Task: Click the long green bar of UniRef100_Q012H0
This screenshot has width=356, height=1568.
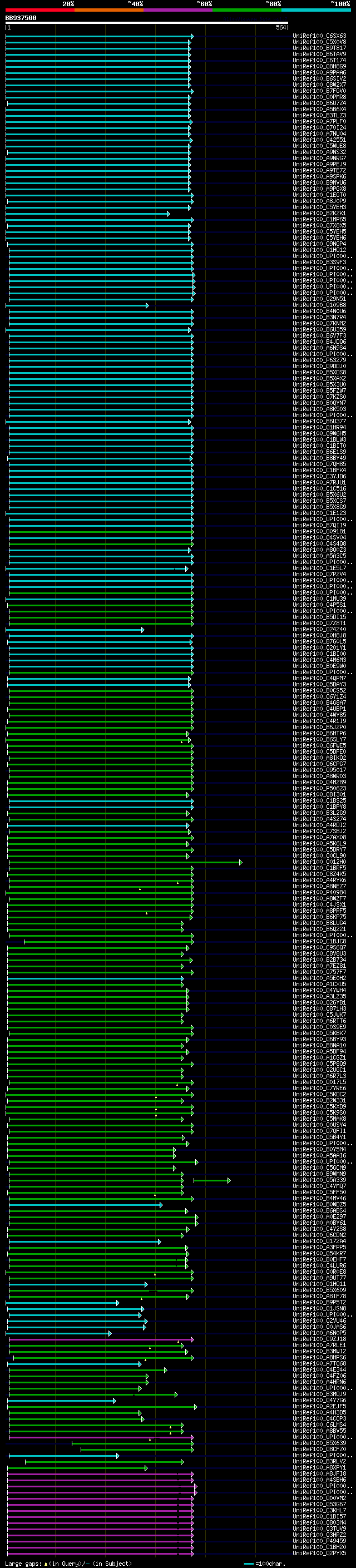Action: point(125,863)
